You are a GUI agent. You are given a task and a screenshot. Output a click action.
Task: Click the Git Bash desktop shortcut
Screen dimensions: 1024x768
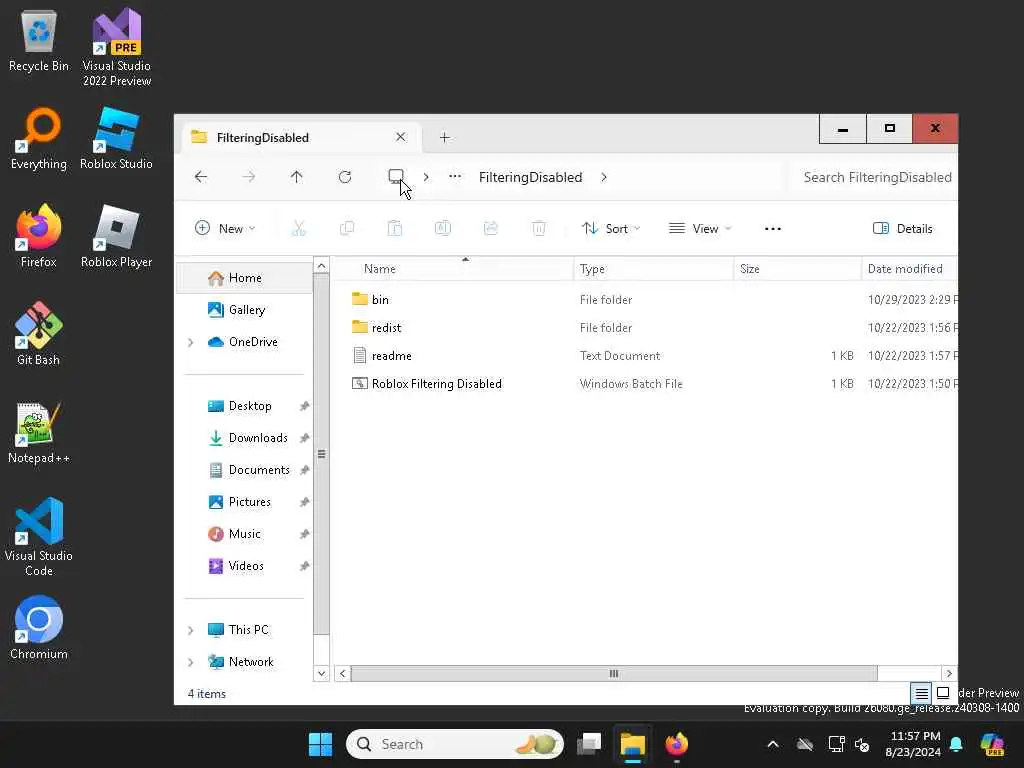coord(39,334)
